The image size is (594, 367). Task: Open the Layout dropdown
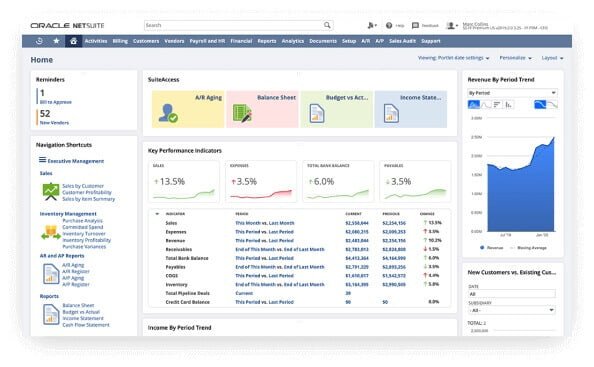[x=552, y=58]
